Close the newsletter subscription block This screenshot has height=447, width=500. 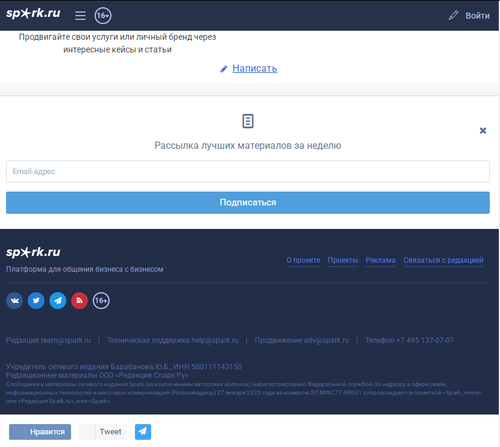[x=483, y=130]
